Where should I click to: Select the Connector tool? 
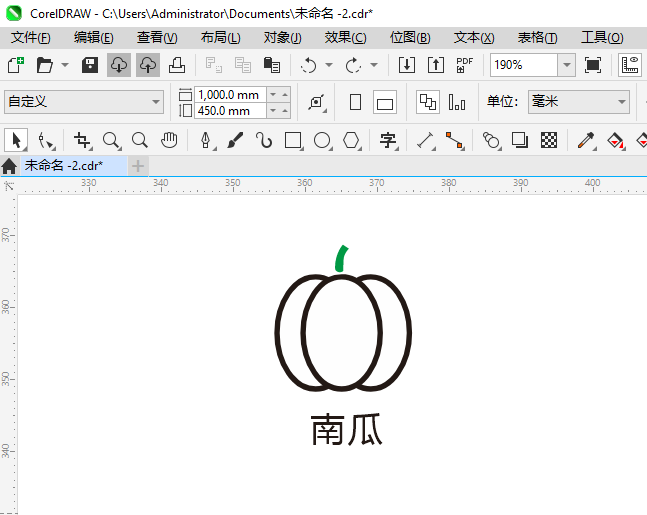[x=455, y=140]
